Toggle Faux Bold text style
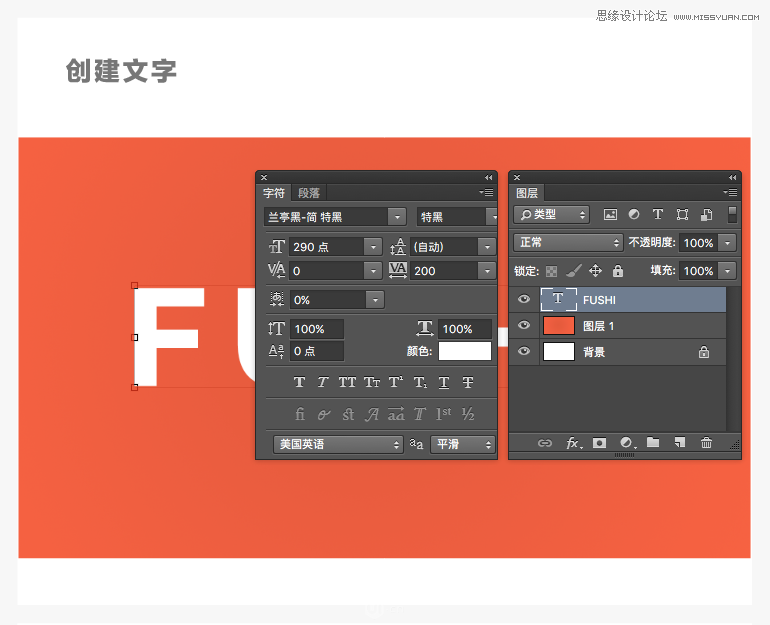Viewport: 770px width, 625px height. click(299, 382)
